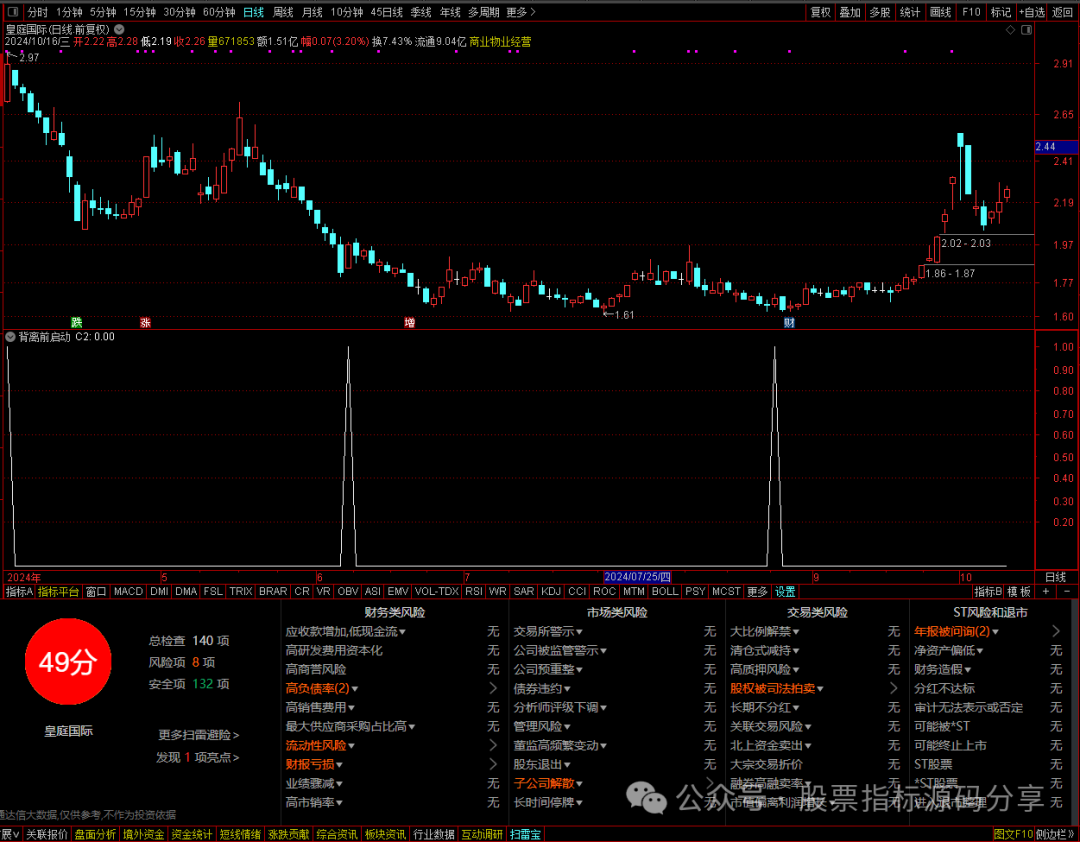Click the 多股 multi-stock button
1080x842 pixels.
click(x=880, y=12)
